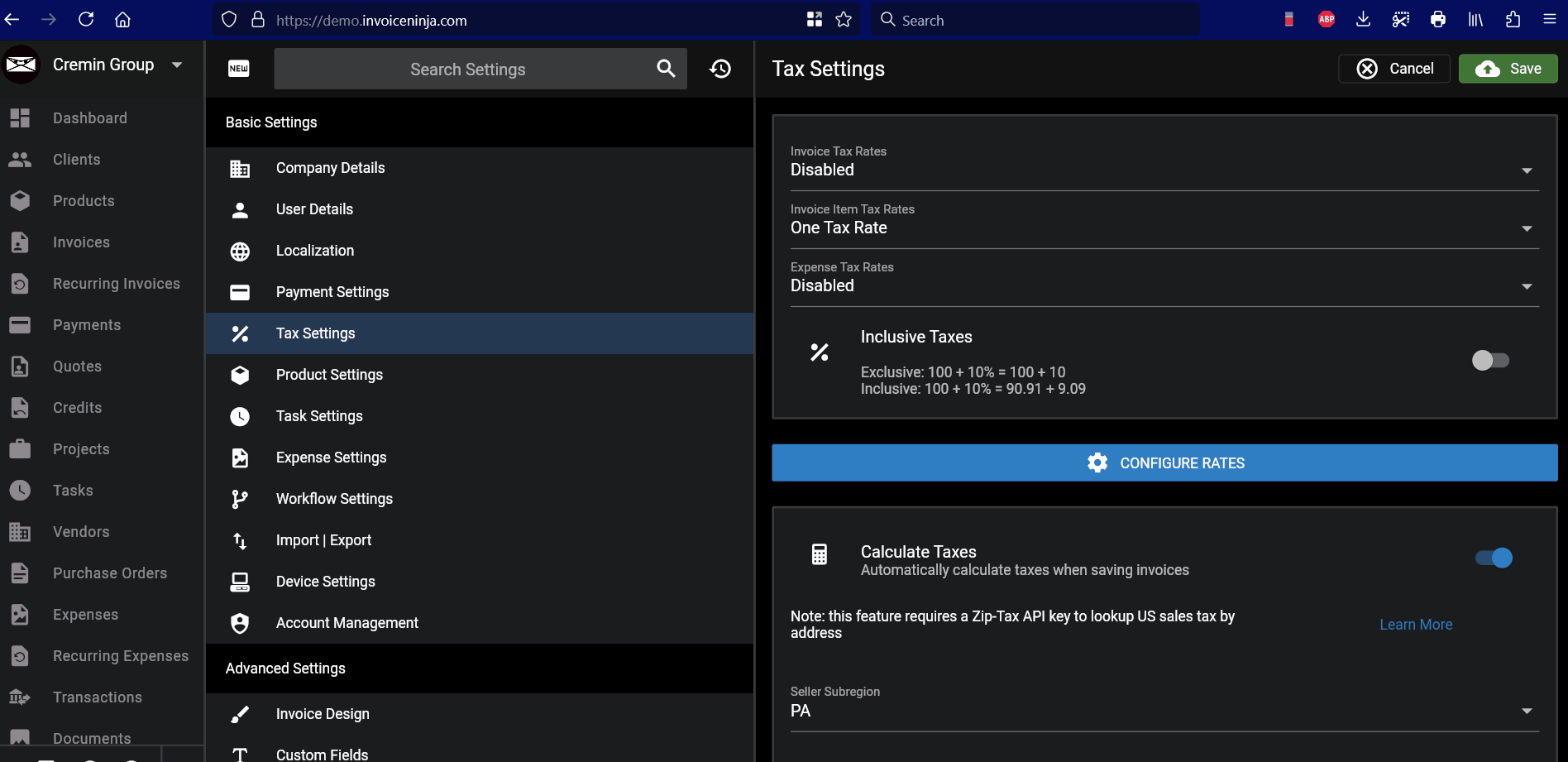Click the NEW badge icon
This screenshot has width=1568, height=762.
(x=239, y=69)
